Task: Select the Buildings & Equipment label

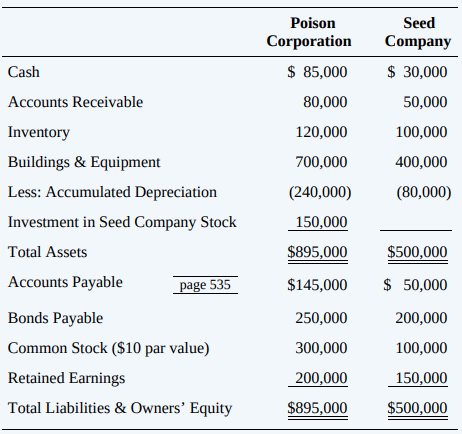Action: (84, 162)
